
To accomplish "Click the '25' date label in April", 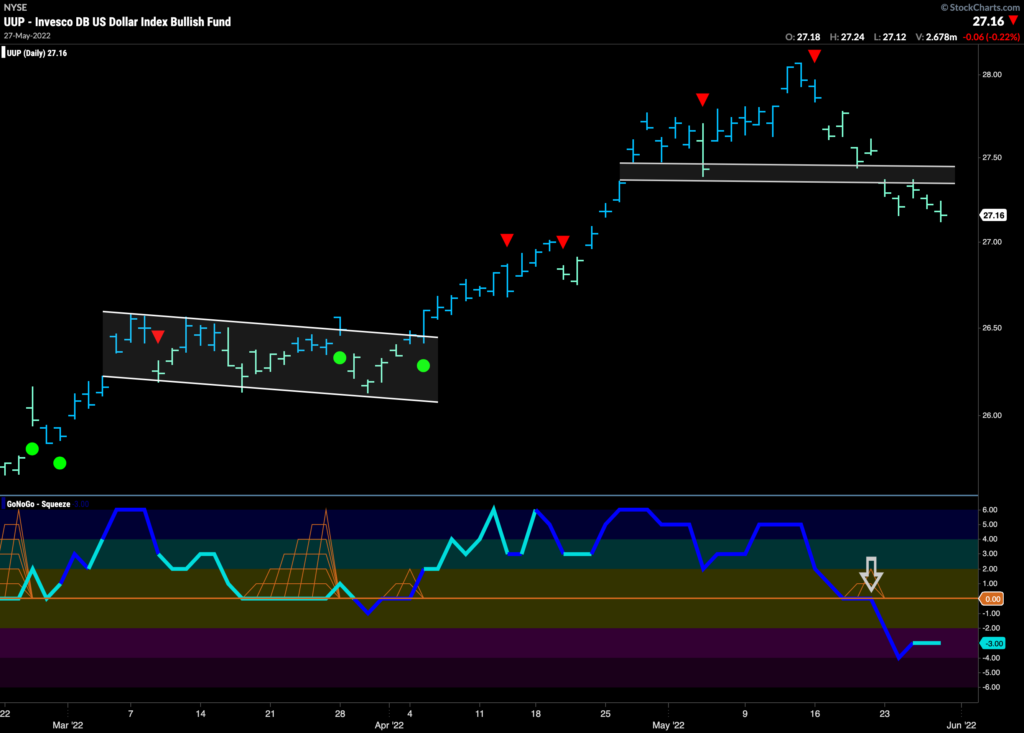I will (605, 713).
